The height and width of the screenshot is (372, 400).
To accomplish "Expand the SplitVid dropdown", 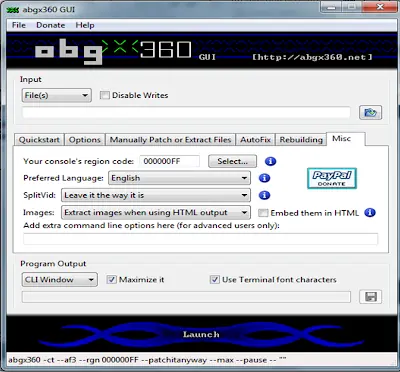I will pos(155,195).
